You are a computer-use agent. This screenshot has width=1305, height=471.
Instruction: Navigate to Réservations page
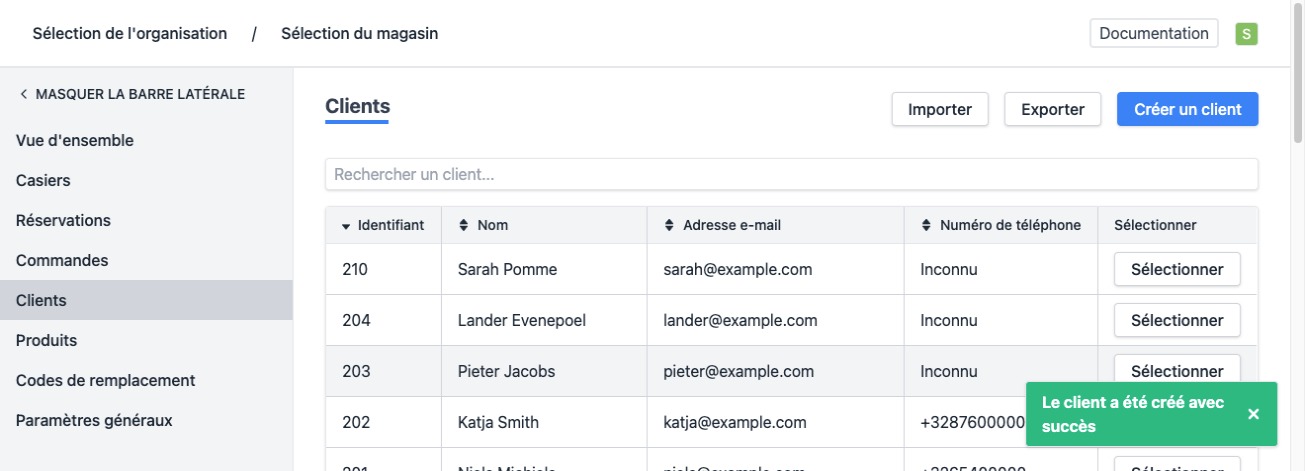click(x=63, y=220)
